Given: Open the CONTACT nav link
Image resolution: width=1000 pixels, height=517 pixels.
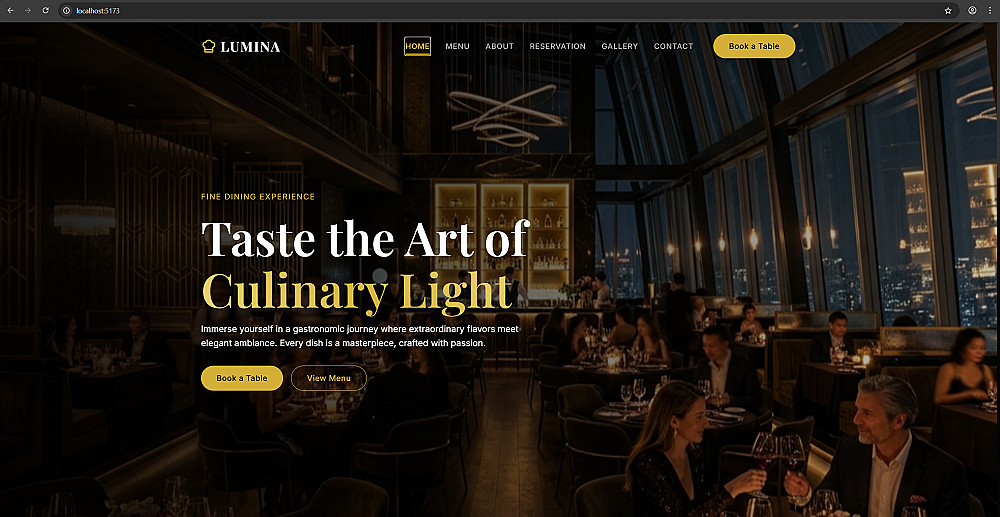Looking at the screenshot, I should (673, 46).
